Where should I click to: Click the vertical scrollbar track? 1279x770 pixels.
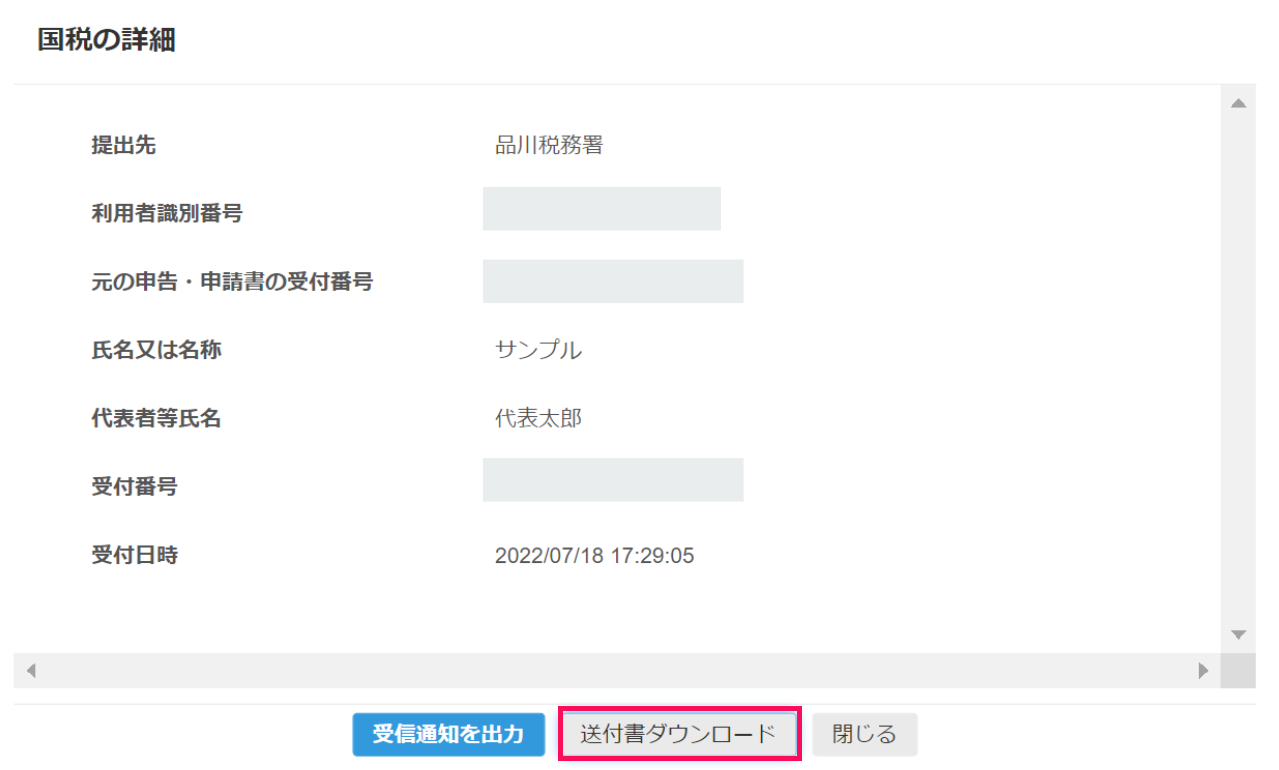click(x=1238, y=368)
